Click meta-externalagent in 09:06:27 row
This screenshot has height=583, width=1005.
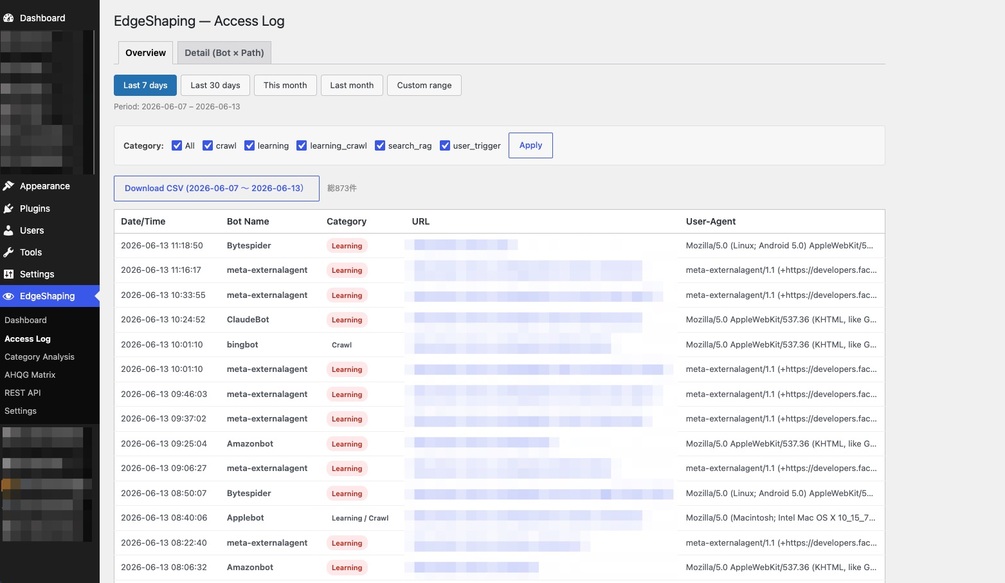pos(267,468)
